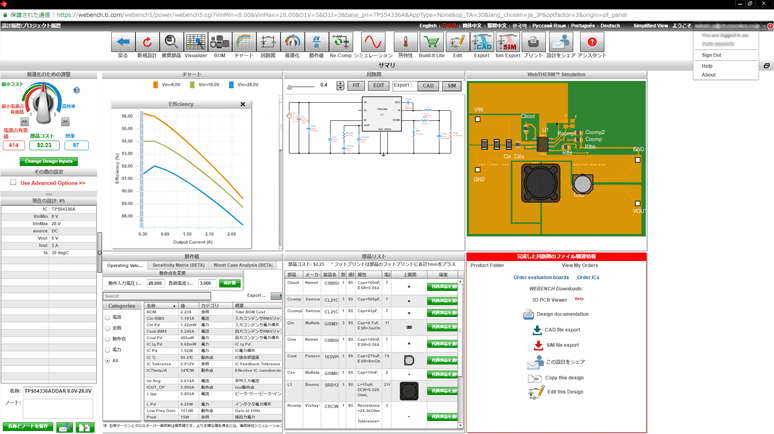Select the fourth Categories radio button
The image size is (774, 434).
pyautogui.click(x=108, y=350)
